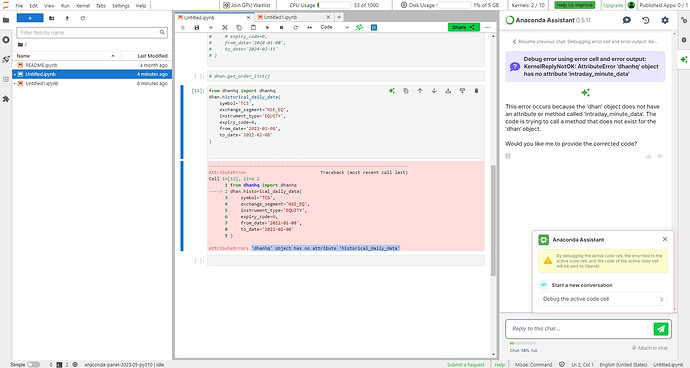The height and width of the screenshot is (368, 690).
Task: Open Anaconda Assistant settings gear
Action: point(665,20)
